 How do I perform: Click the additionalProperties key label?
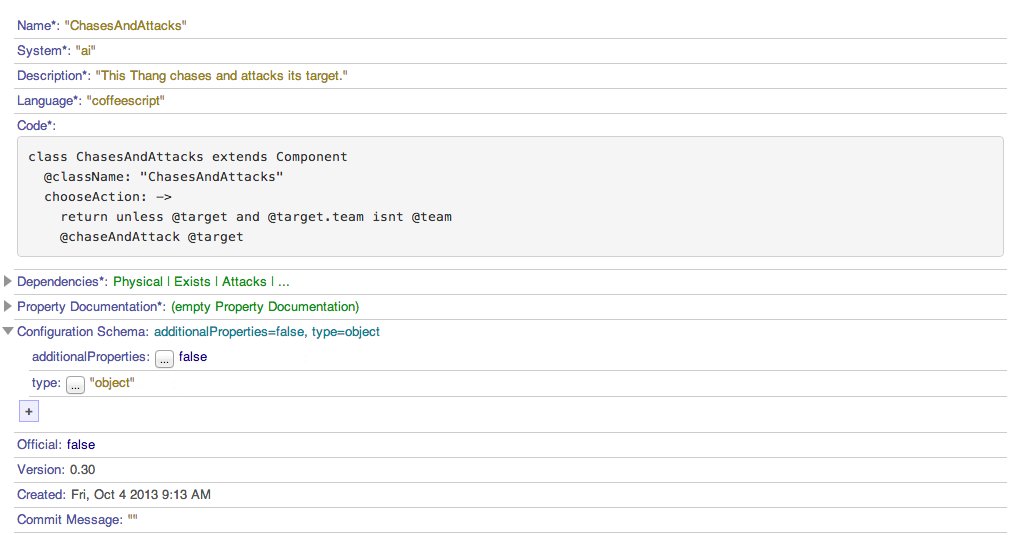coord(91,357)
